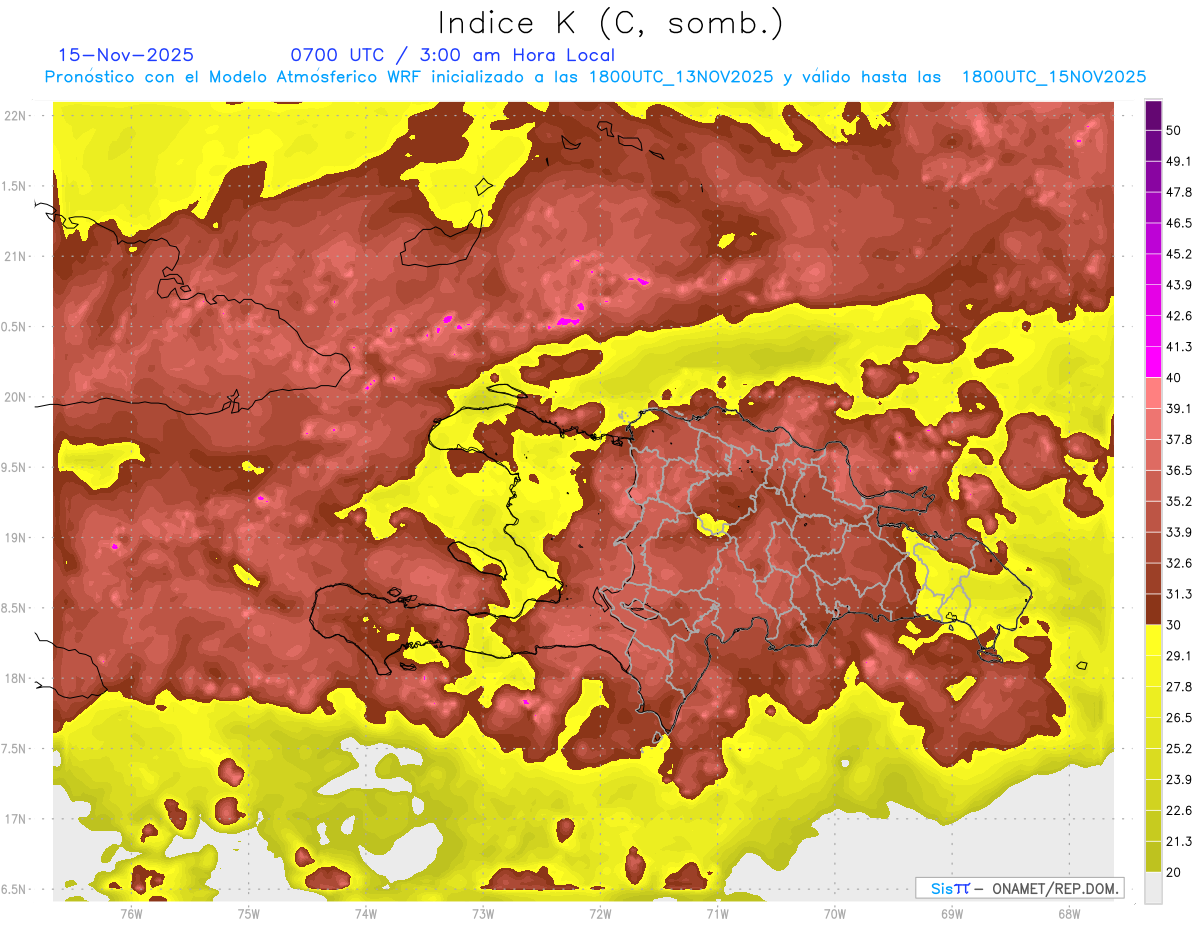This screenshot has width=1200, height=927.
Task: Click the colorbar value "50"
Action: (x=1175, y=130)
